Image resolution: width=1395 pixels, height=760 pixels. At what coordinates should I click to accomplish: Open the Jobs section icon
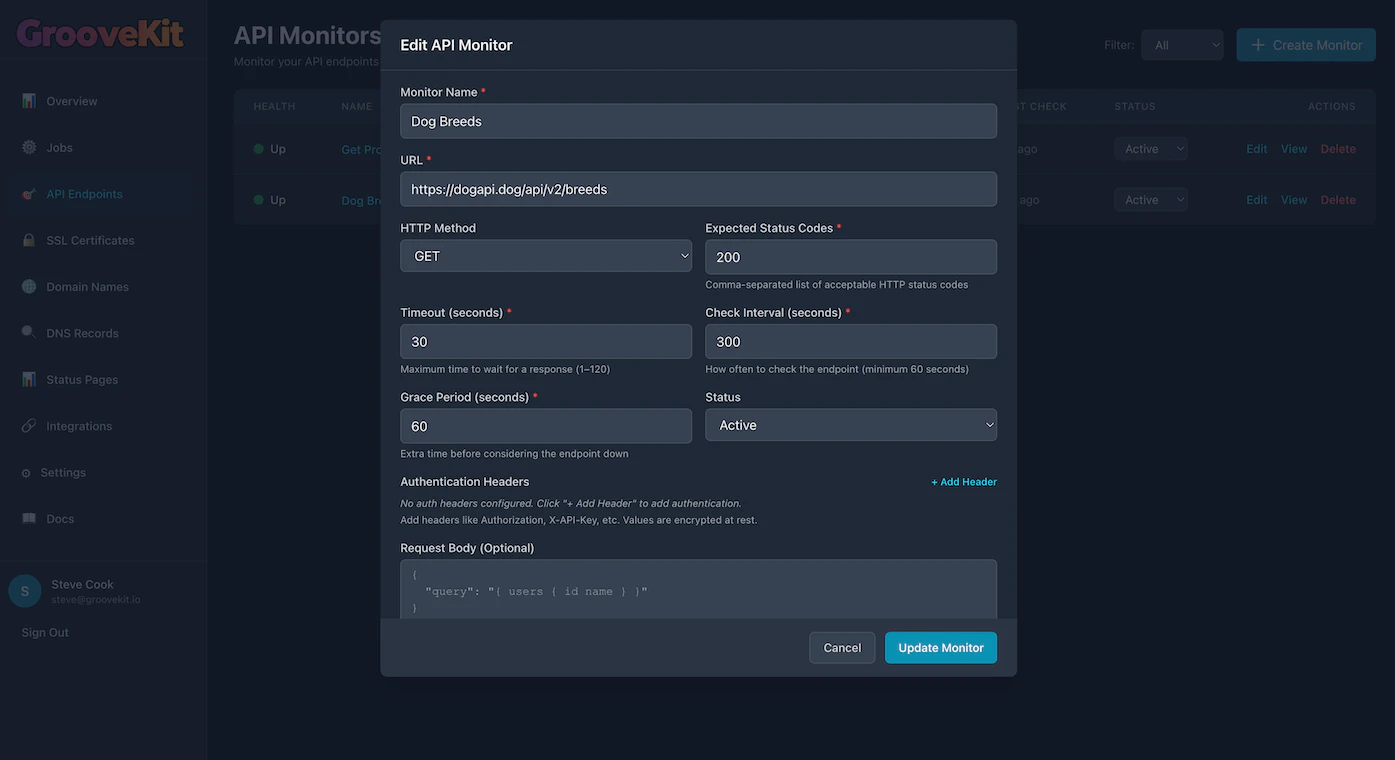pos(30,147)
